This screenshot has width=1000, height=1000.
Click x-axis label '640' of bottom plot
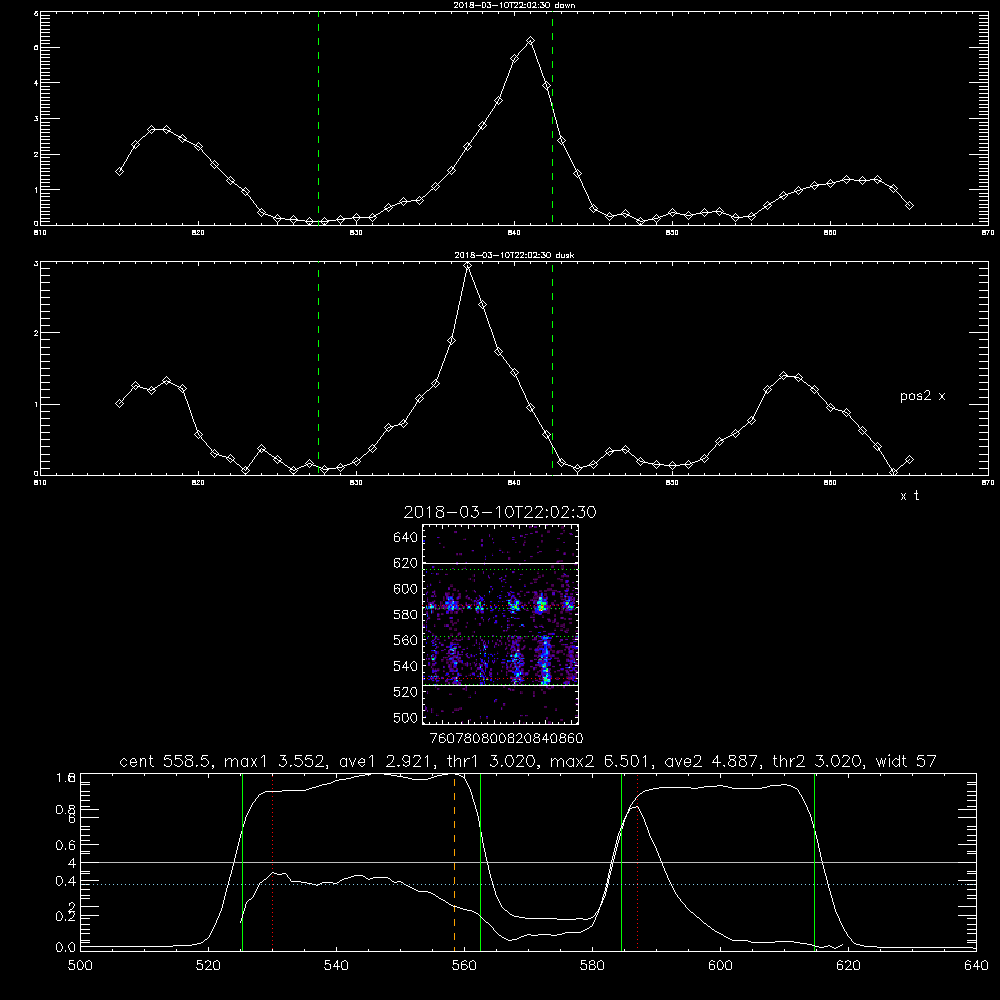976,966
